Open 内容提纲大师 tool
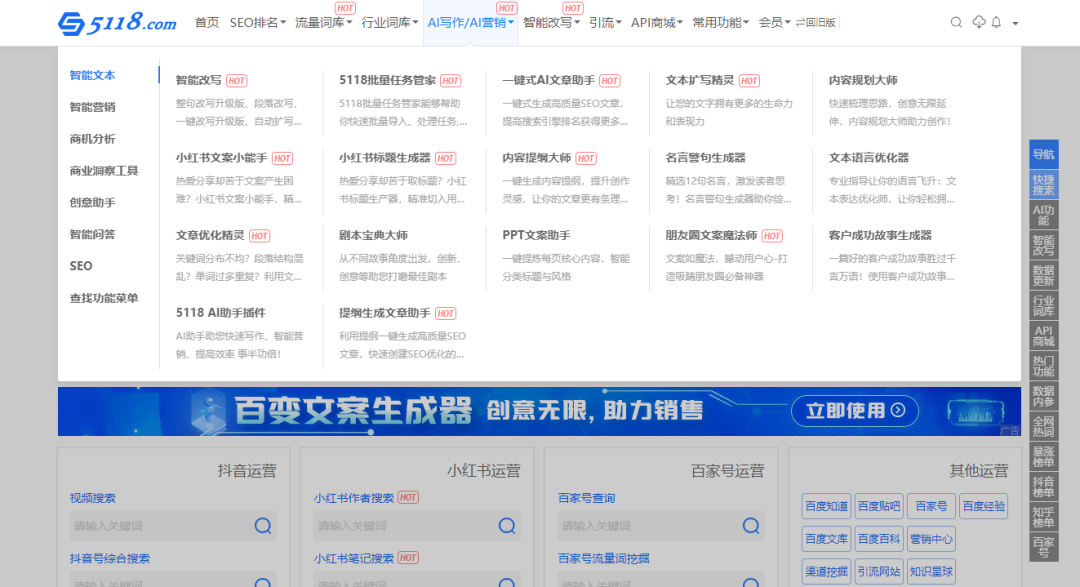The width and height of the screenshot is (1080, 587). pos(537,158)
